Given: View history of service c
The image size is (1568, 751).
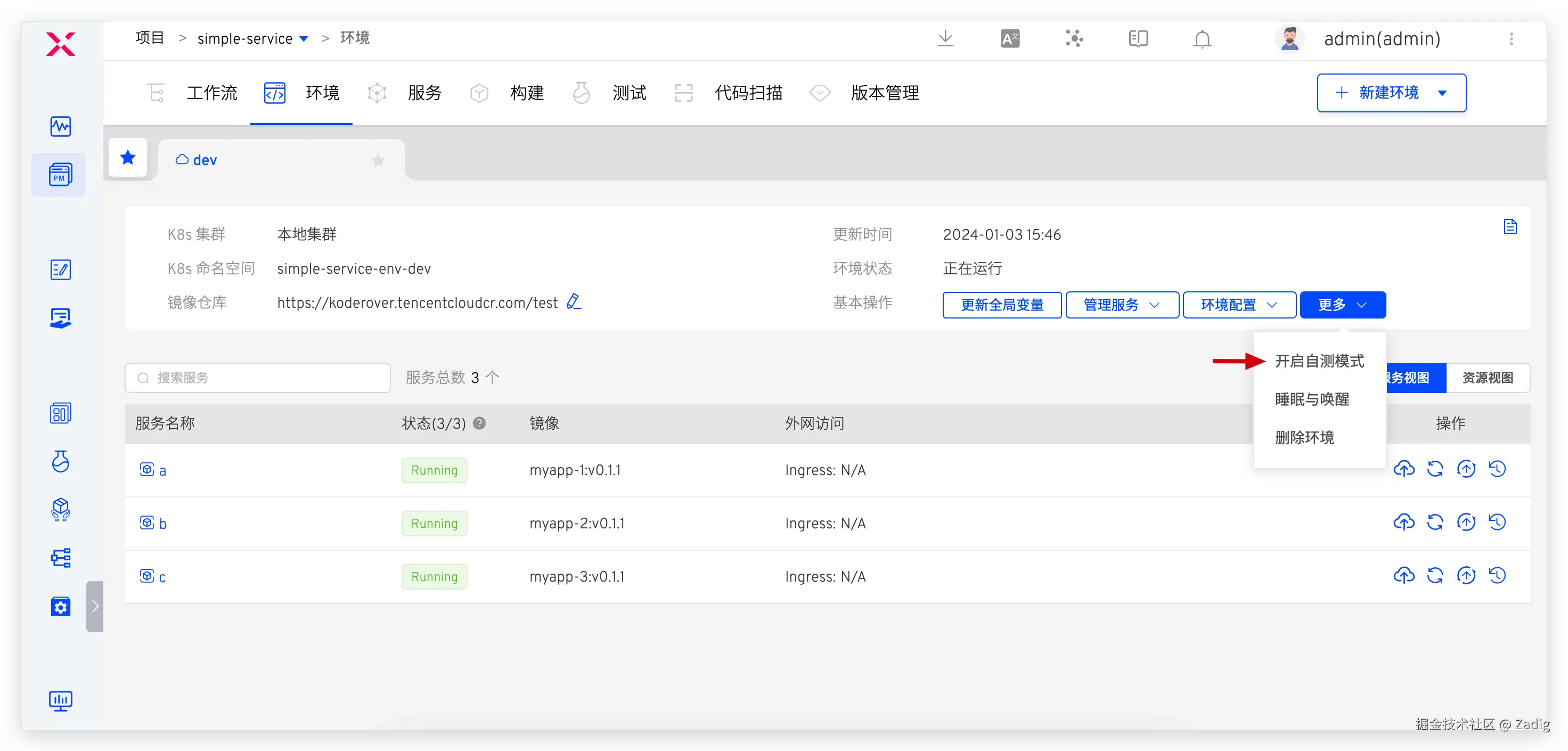Looking at the screenshot, I should [1497, 575].
